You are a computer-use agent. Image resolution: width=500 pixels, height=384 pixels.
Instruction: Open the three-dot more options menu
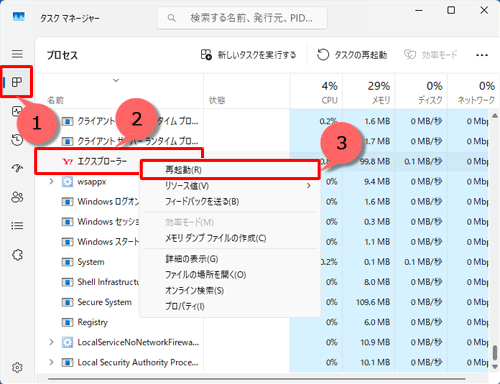click(x=482, y=55)
